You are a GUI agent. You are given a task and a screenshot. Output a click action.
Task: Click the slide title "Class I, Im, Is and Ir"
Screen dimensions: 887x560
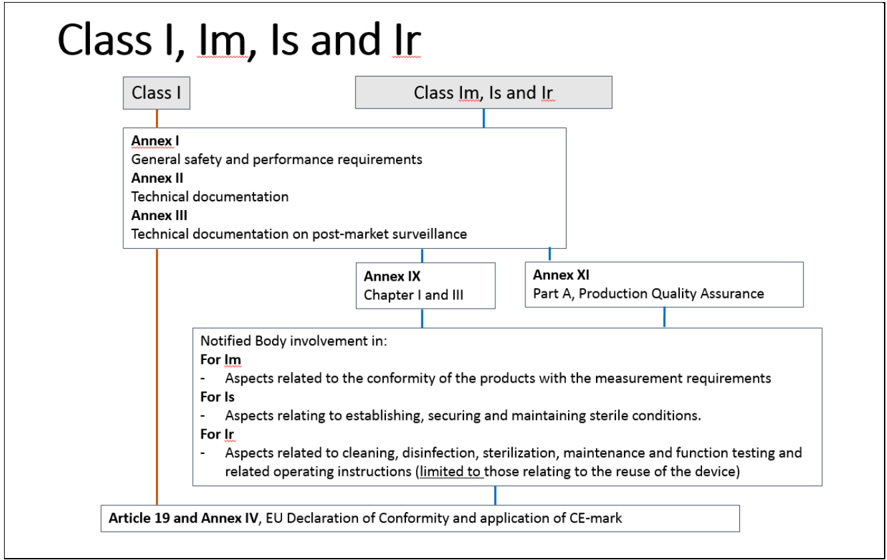(239, 41)
